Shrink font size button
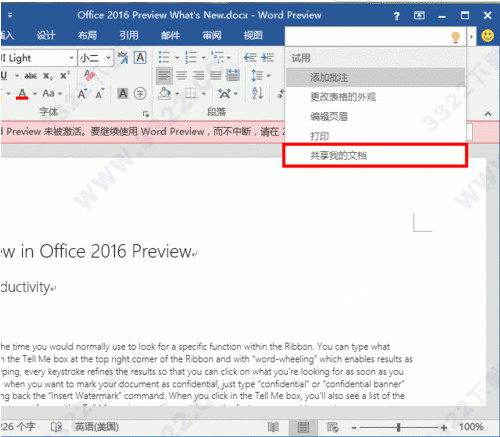This screenshot has width=500, height=437. click(100, 94)
